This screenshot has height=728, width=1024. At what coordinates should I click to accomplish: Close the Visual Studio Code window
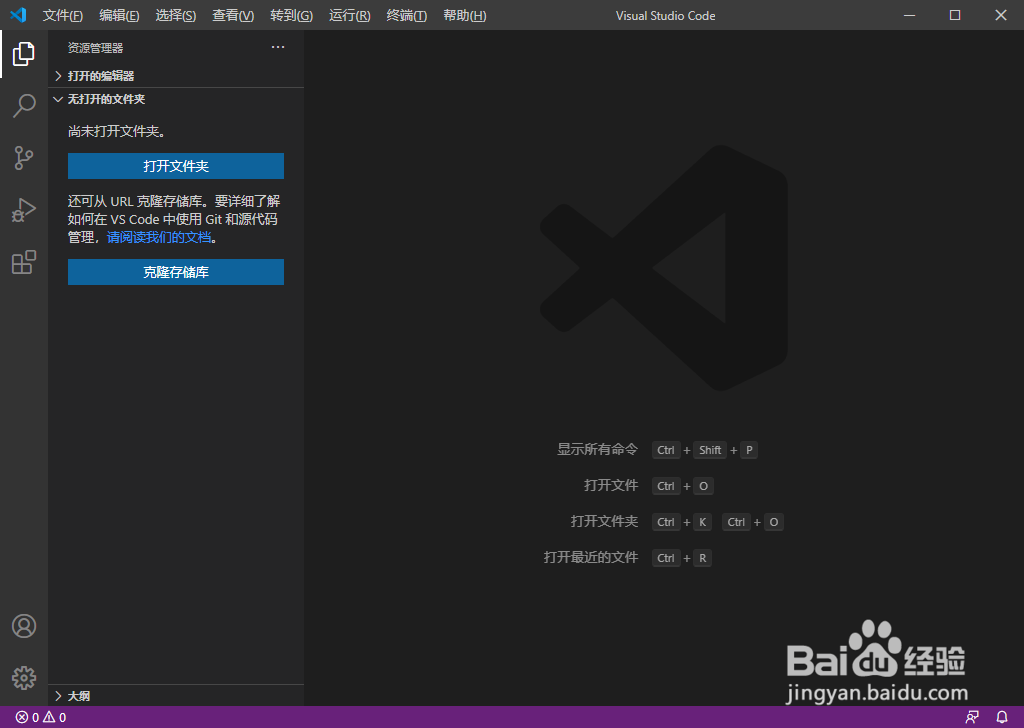coord(1000,15)
